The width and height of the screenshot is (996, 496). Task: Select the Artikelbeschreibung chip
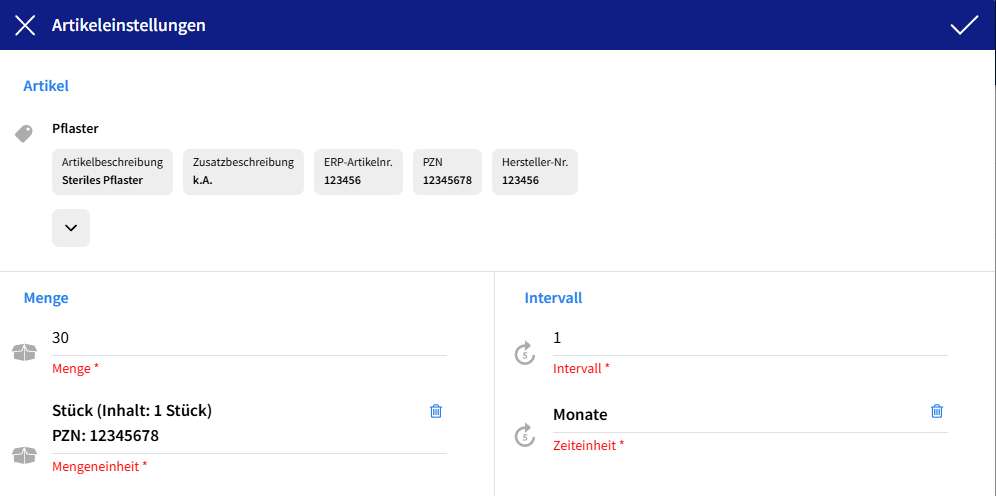tap(113, 172)
